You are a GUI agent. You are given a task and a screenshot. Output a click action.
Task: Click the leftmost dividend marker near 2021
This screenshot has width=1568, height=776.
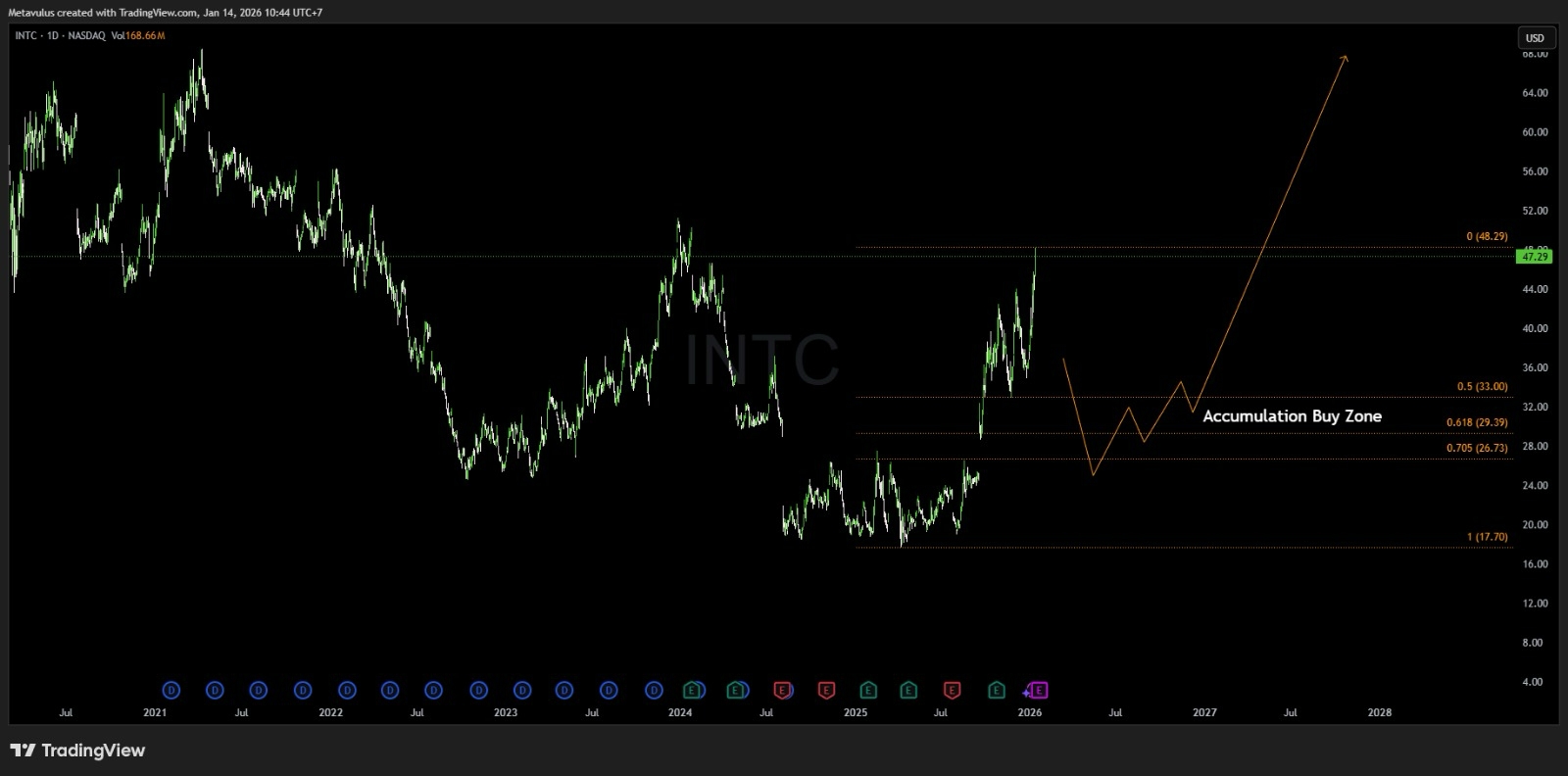coord(171,691)
